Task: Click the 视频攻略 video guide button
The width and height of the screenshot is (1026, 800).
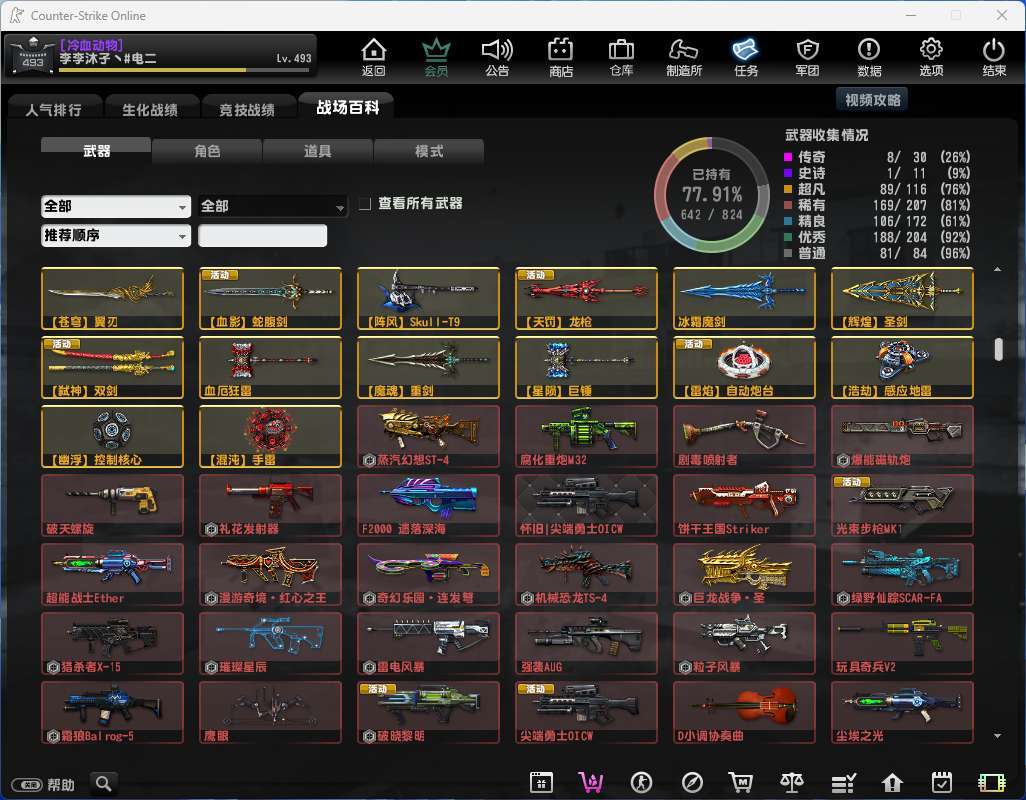Action: (872, 100)
